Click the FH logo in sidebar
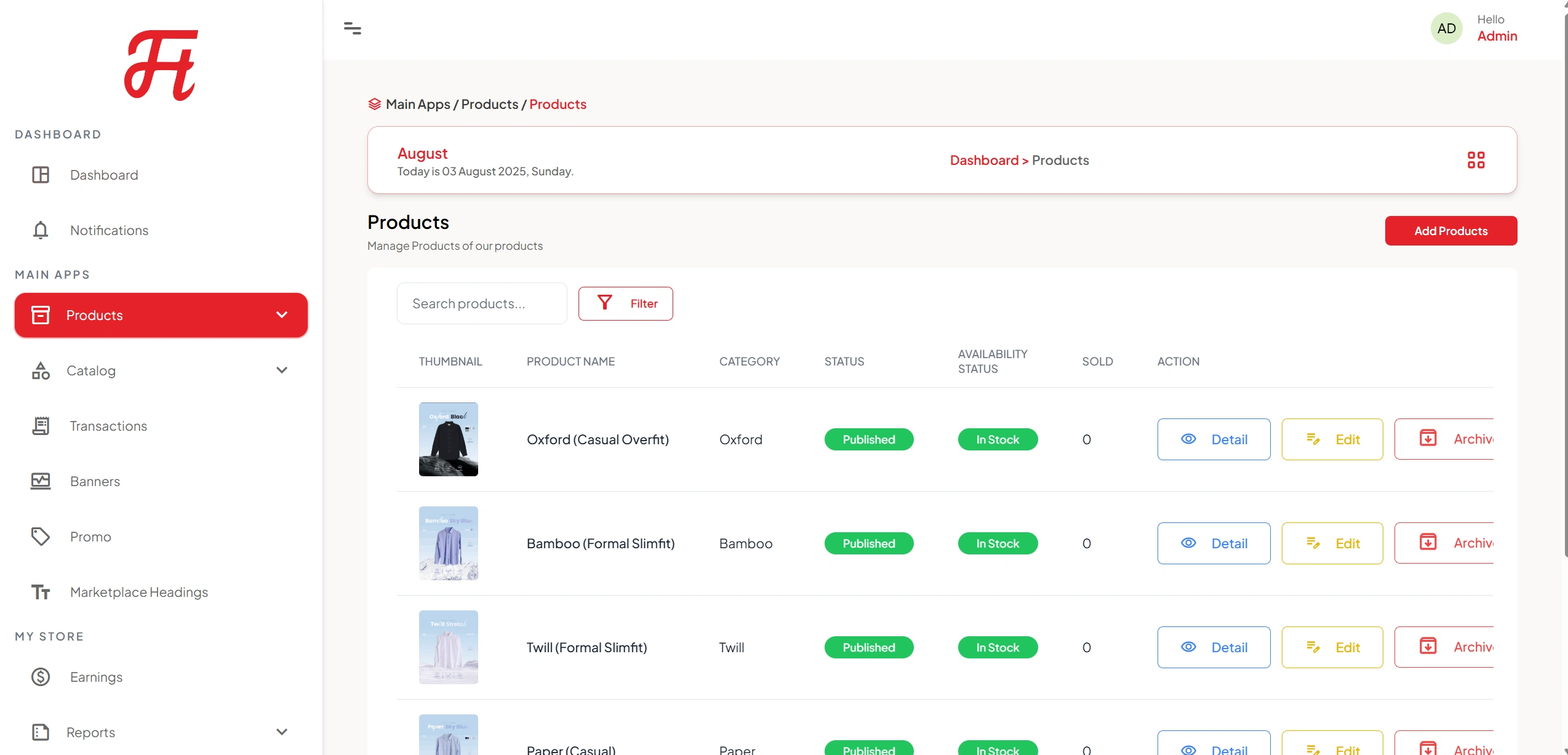Image resolution: width=1568 pixels, height=755 pixels. point(161,65)
